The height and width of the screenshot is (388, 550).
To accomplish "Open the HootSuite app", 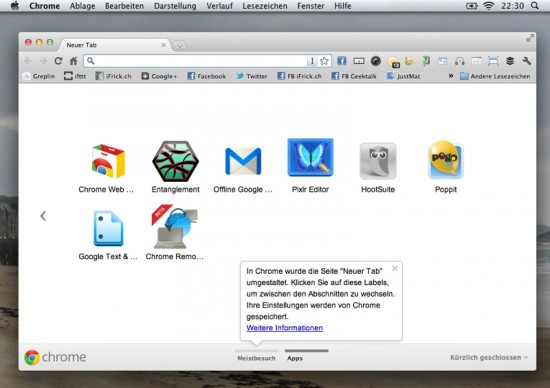I will tap(378, 161).
